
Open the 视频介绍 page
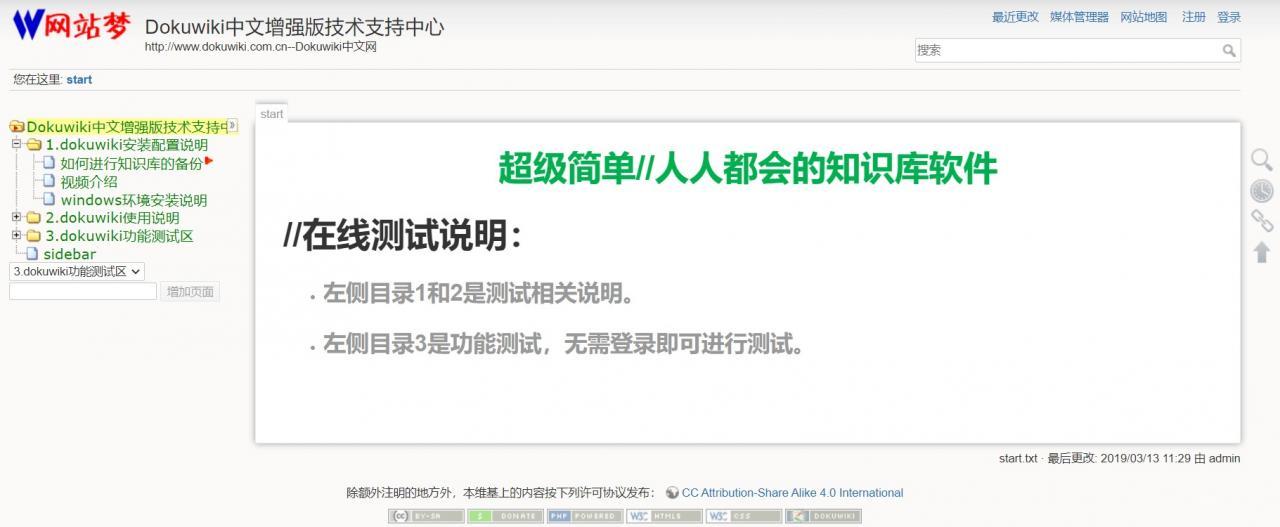coord(88,182)
